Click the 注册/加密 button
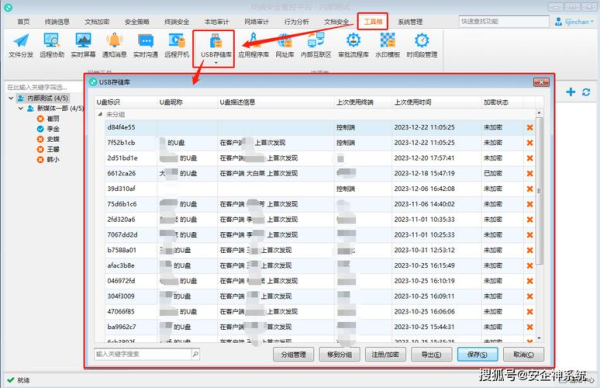This screenshot has height=388, width=600. [x=385, y=355]
